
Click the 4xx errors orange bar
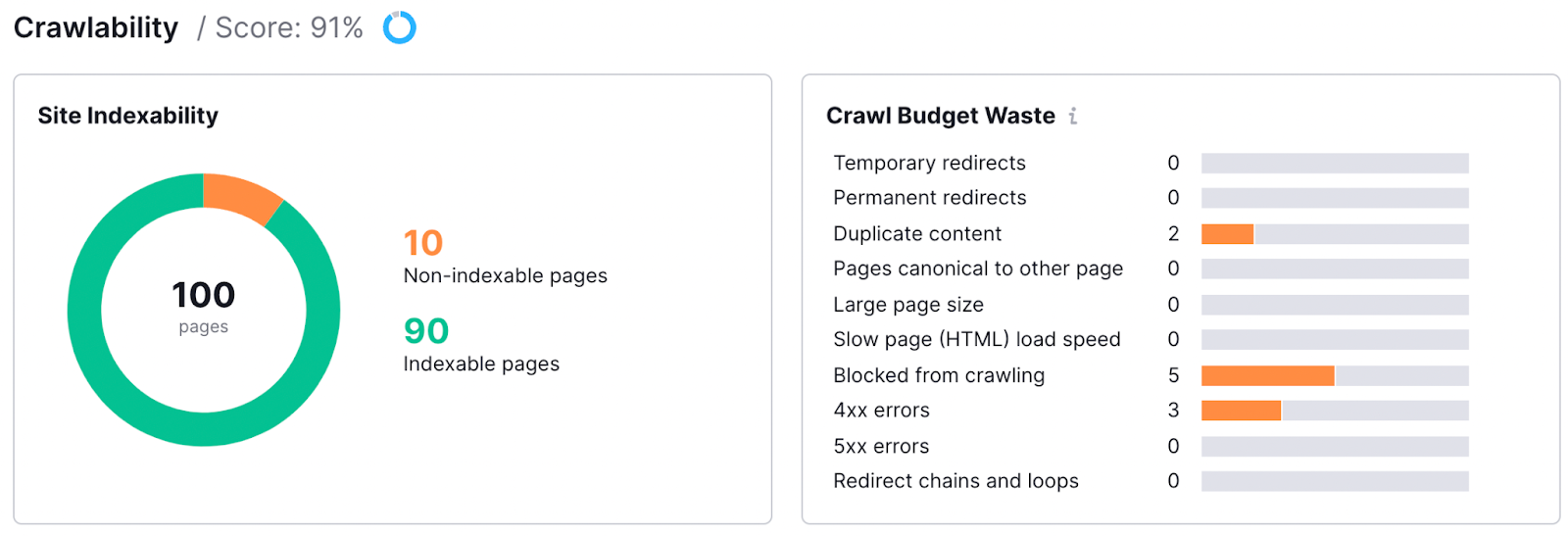(x=1241, y=411)
